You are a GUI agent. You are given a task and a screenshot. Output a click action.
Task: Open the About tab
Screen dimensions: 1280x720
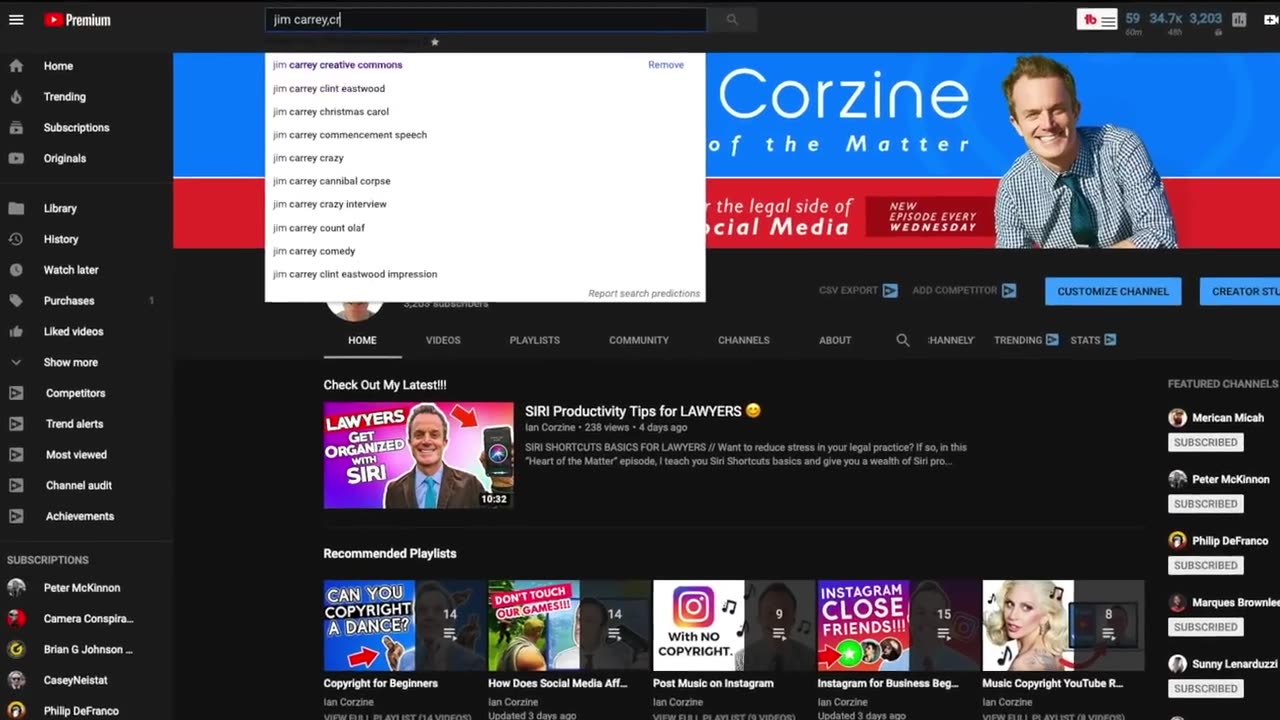(x=835, y=340)
